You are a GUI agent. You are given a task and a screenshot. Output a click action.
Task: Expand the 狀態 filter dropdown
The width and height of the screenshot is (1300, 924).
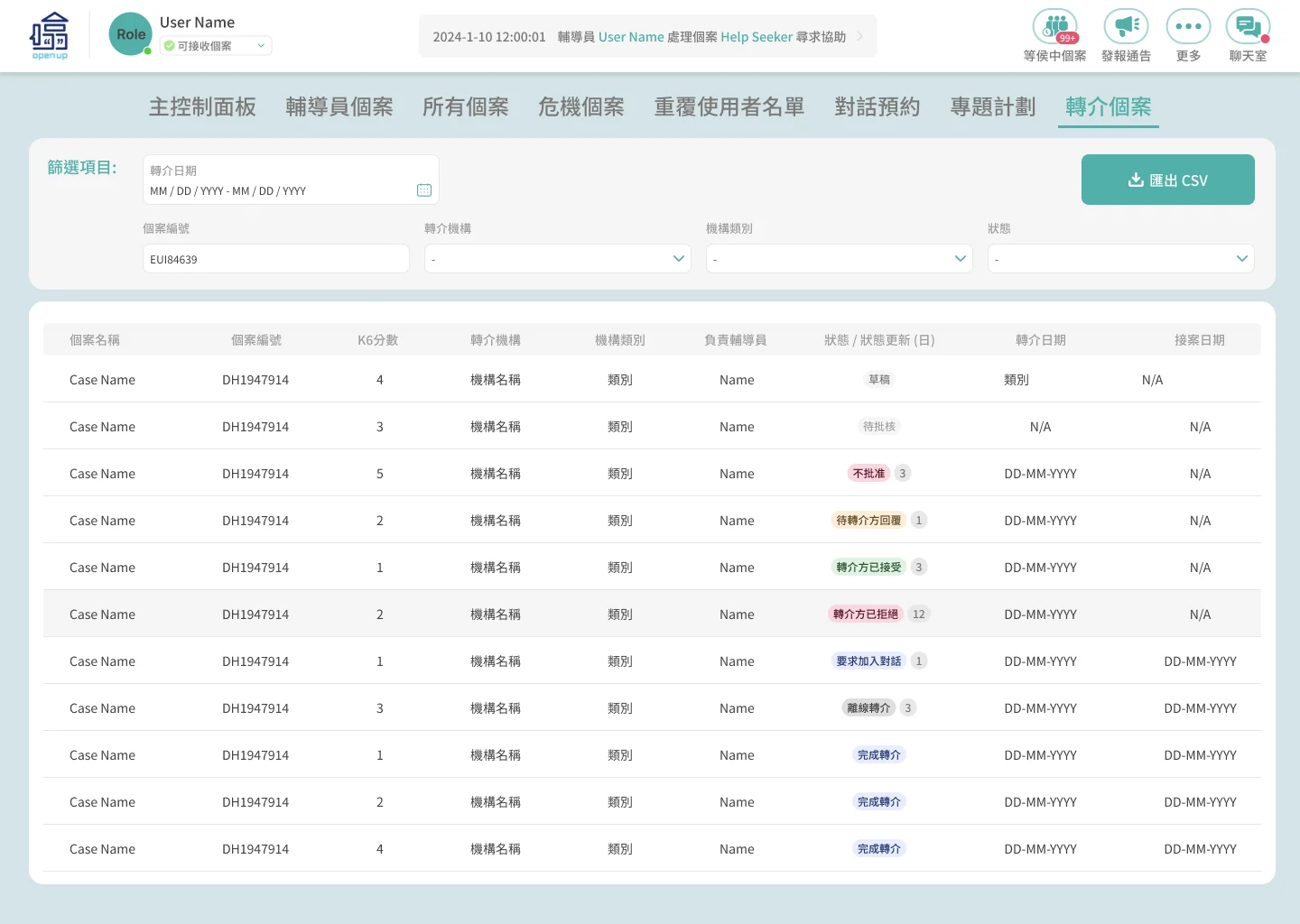[x=1121, y=259]
